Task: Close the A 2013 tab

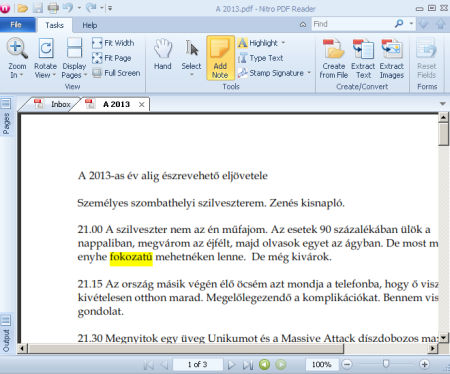Action: coord(142,105)
